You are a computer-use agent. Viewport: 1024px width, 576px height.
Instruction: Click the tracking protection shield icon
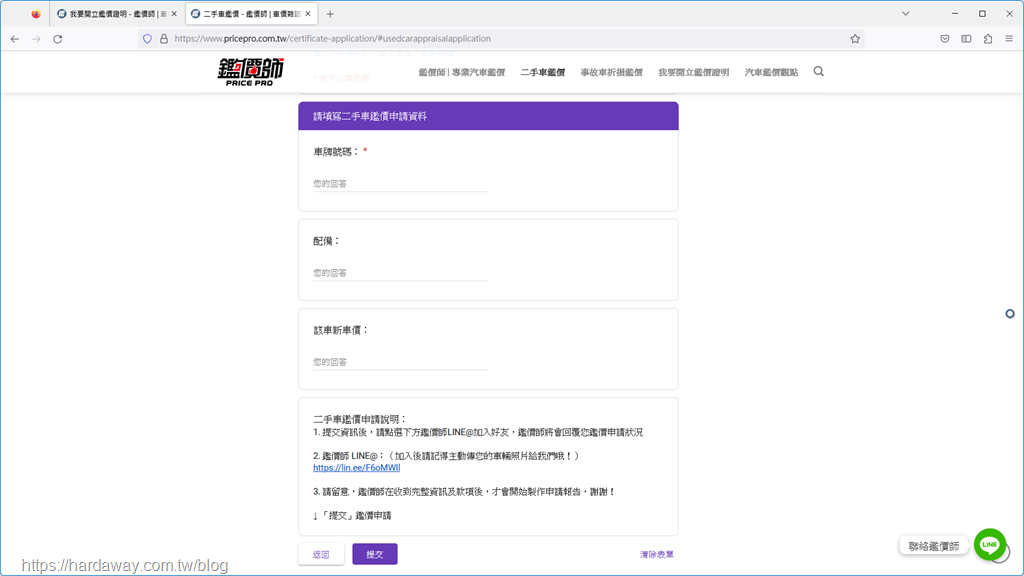[148, 39]
